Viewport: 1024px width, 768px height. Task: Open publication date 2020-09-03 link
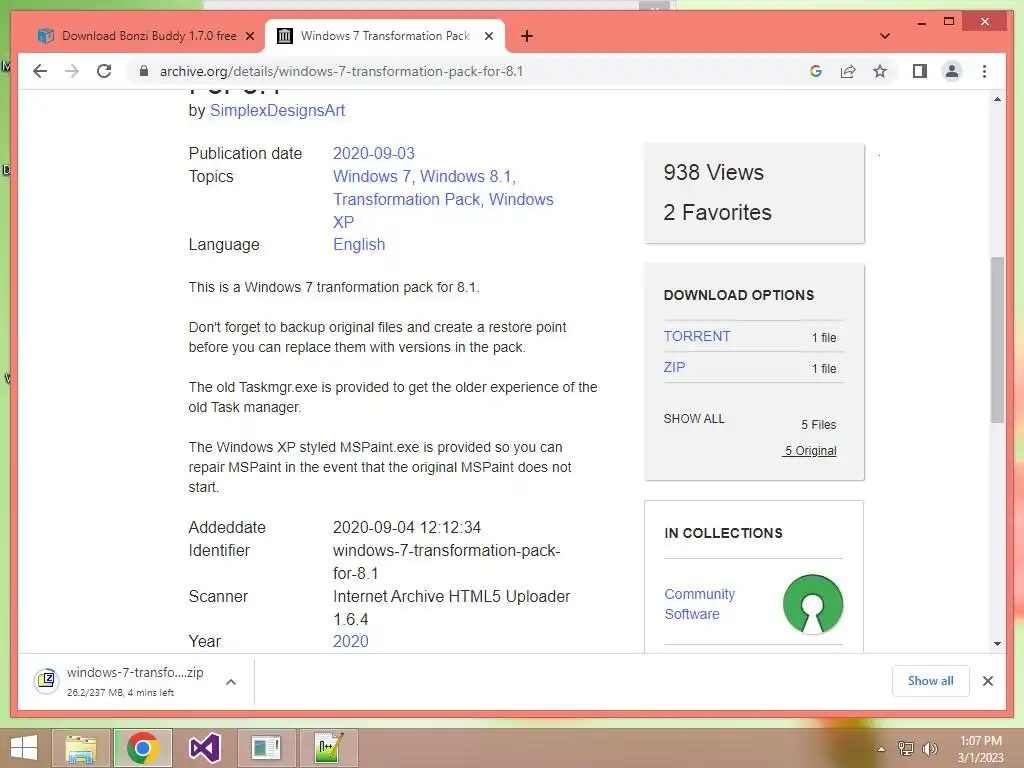point(374,153)
